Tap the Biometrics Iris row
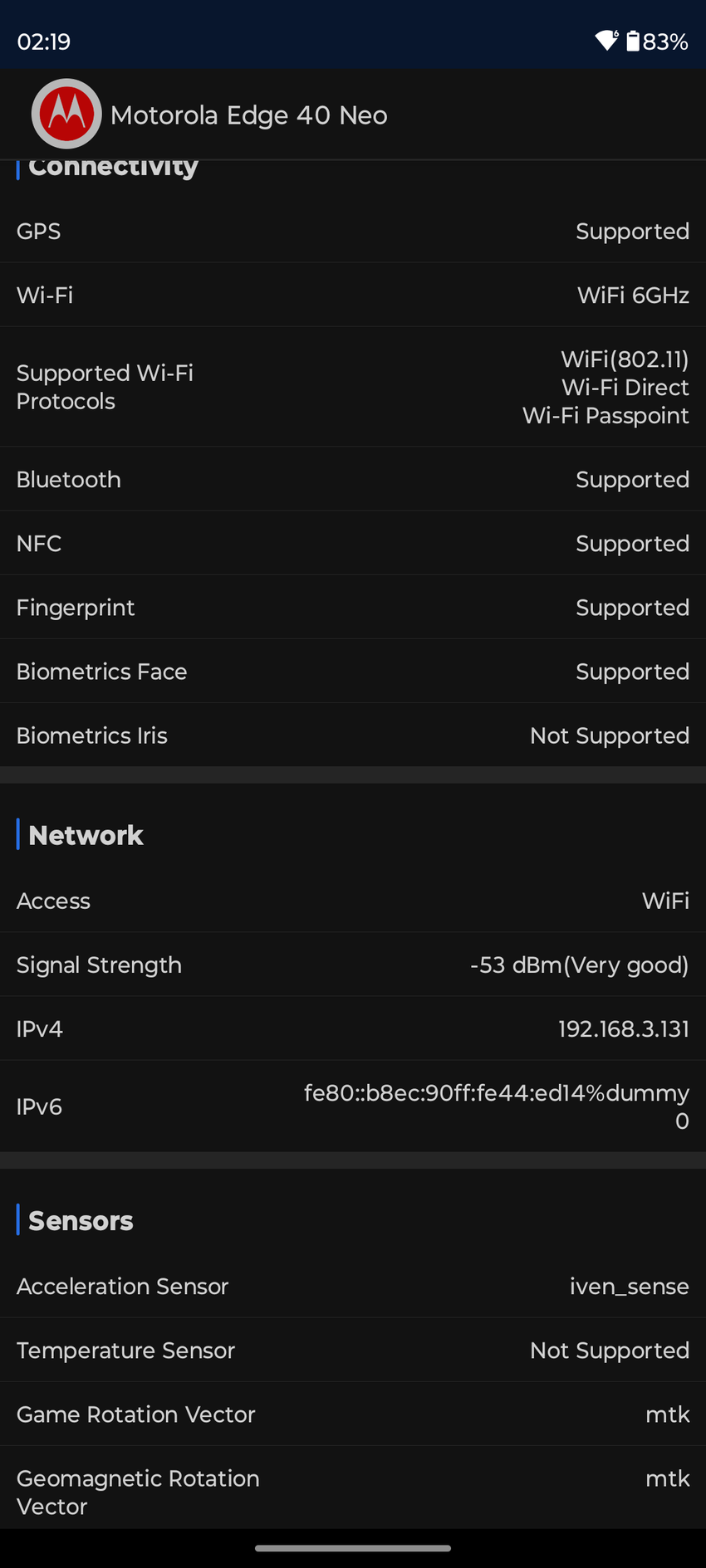Screen dimensions: 706x1568 [353, 735]
